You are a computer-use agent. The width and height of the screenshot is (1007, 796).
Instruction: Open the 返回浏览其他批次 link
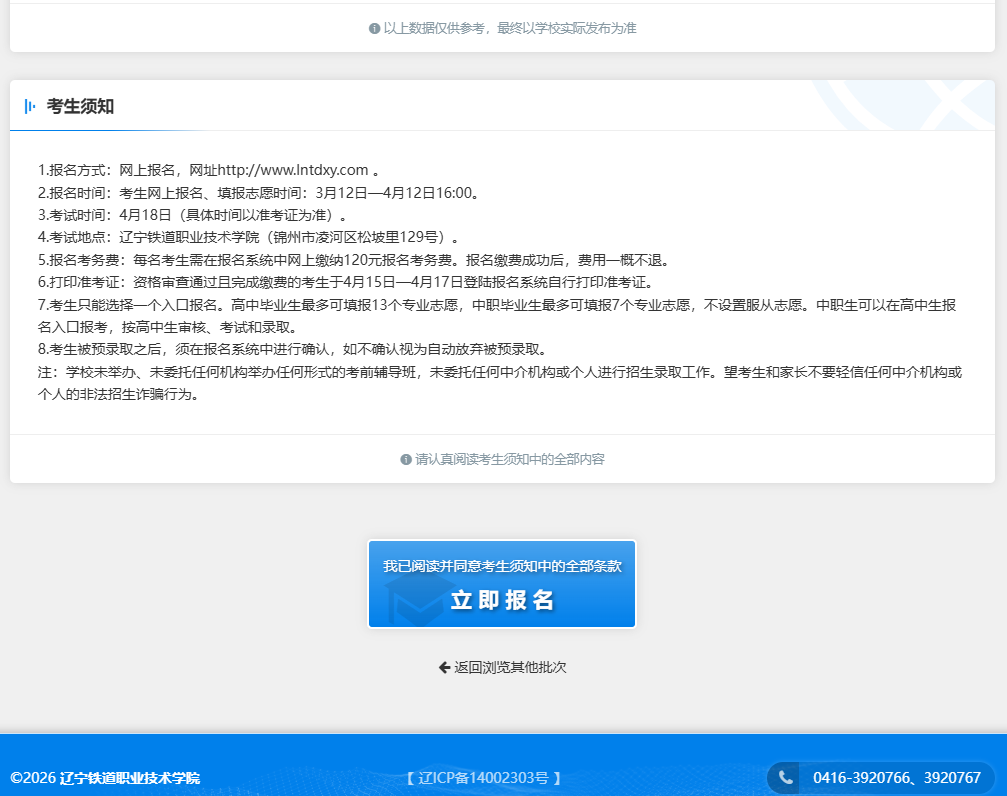510,667
